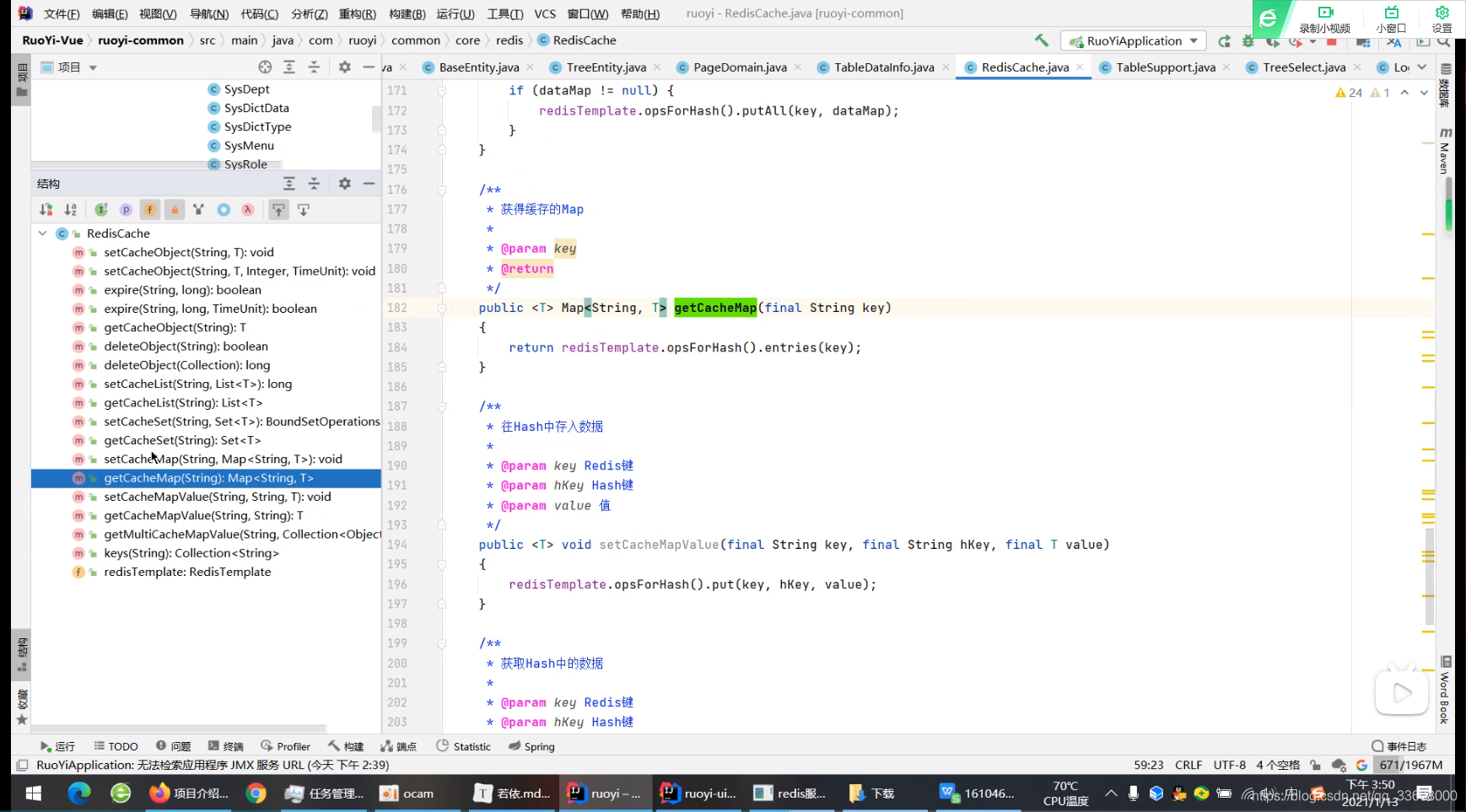Click the translate icon in toolbar
The width and height of the screenshot is (1466, 812).
click(1393, 42)
